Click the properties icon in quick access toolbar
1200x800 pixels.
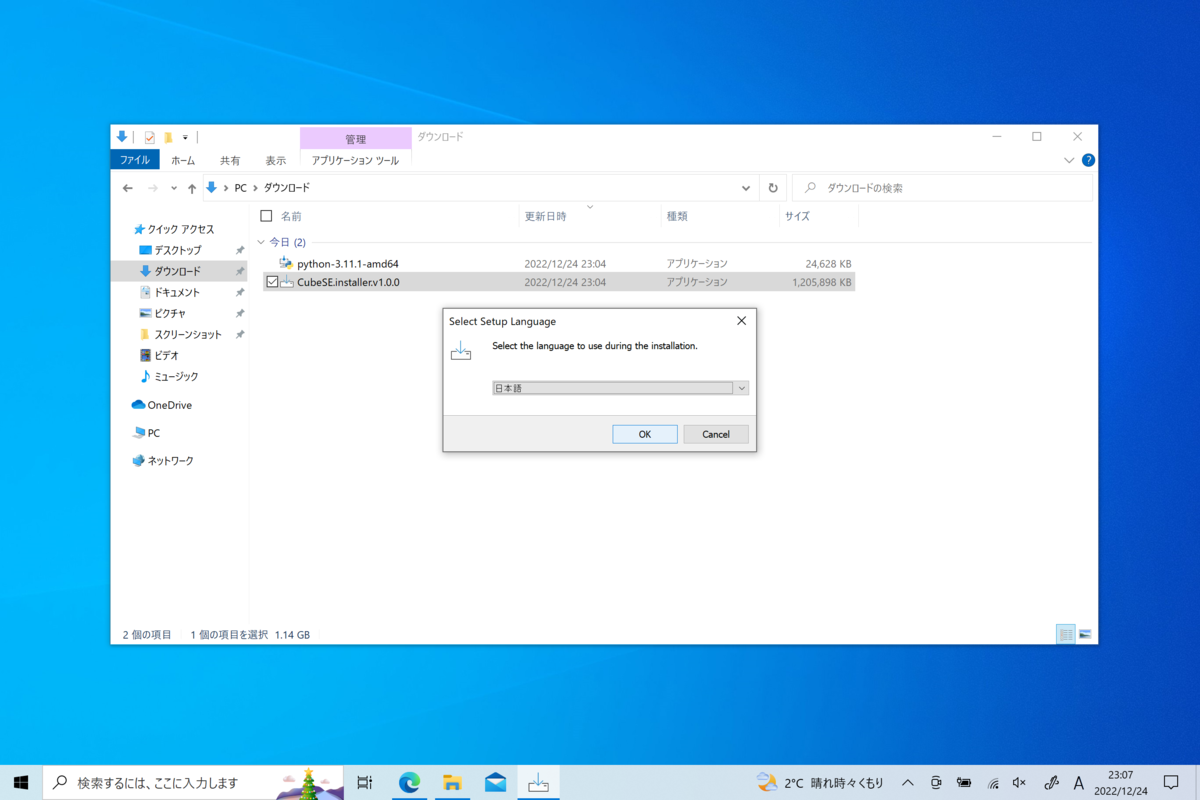click(150, 137)
